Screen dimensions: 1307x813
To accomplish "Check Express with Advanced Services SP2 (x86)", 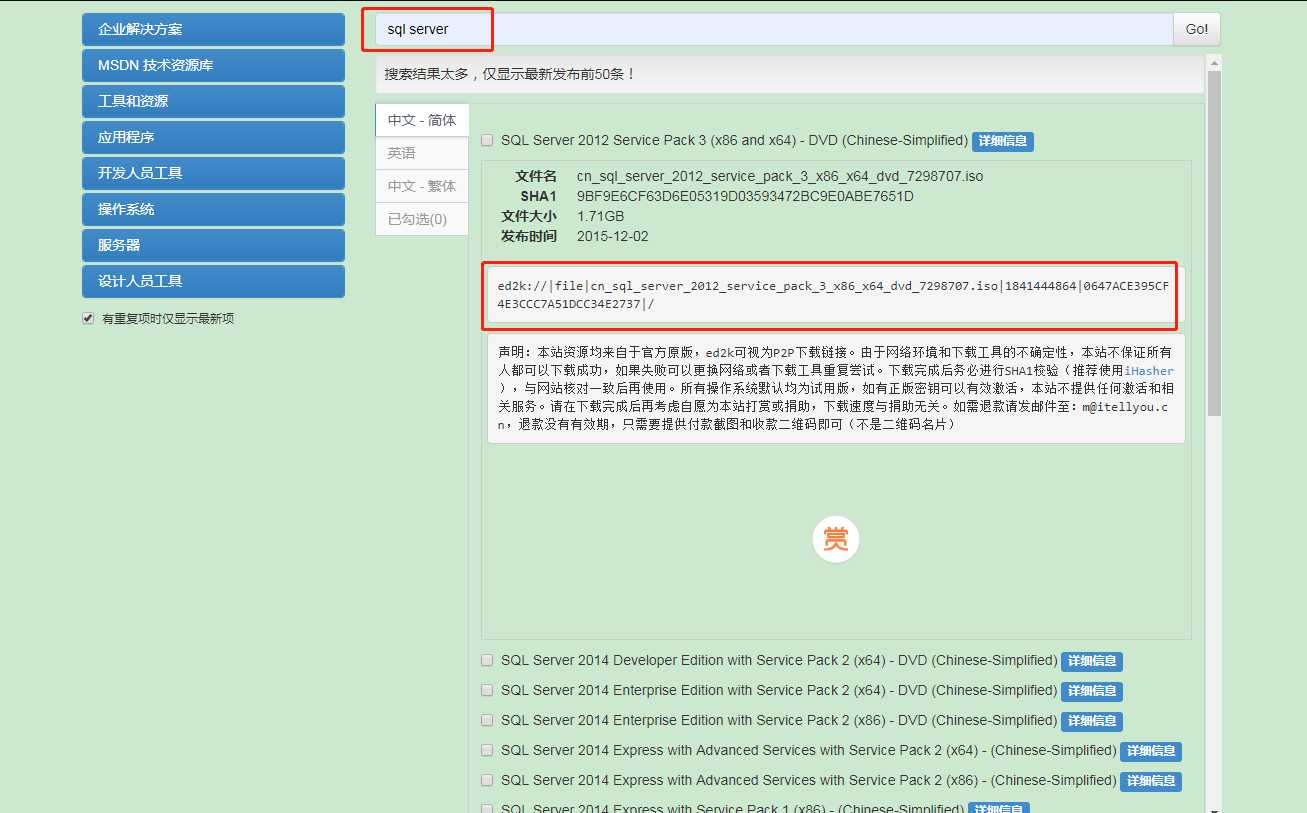I will tap(487, 780).
